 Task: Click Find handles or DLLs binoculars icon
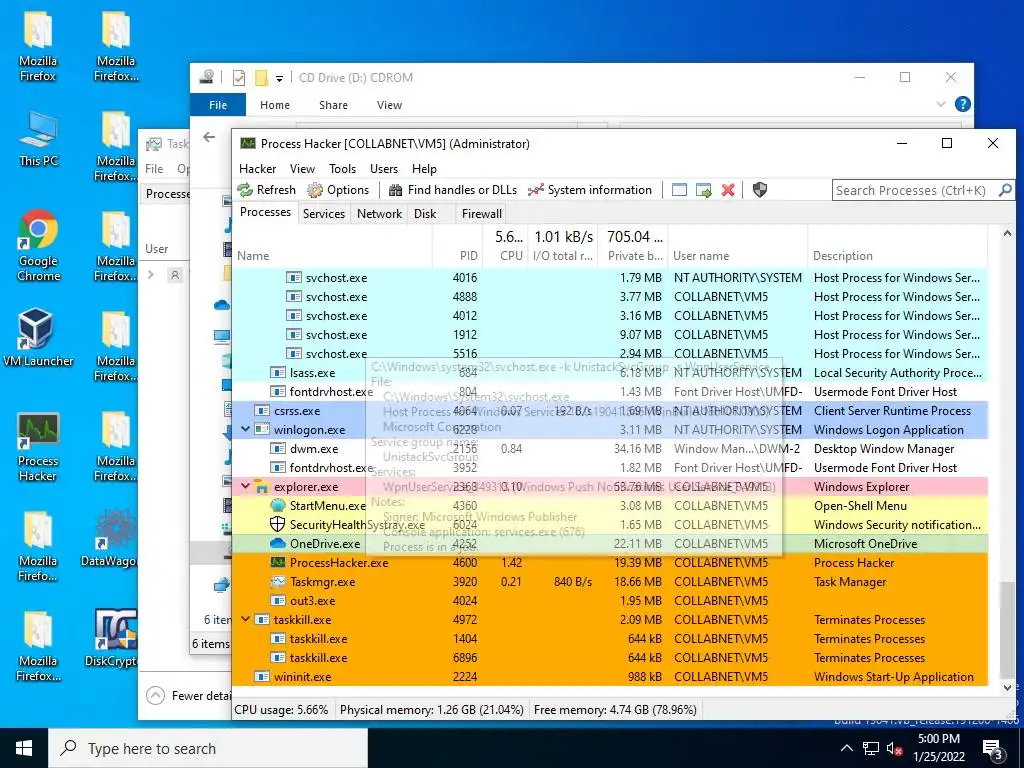395,190
